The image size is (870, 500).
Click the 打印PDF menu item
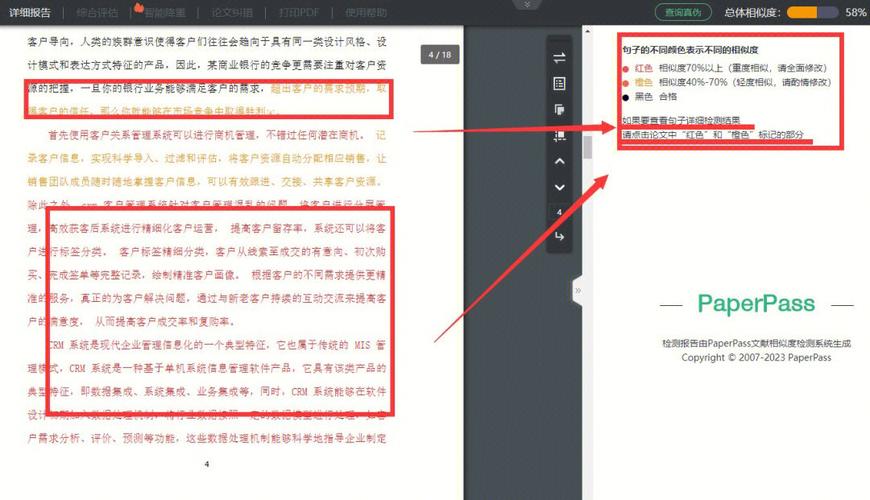(x=299, y=12)
